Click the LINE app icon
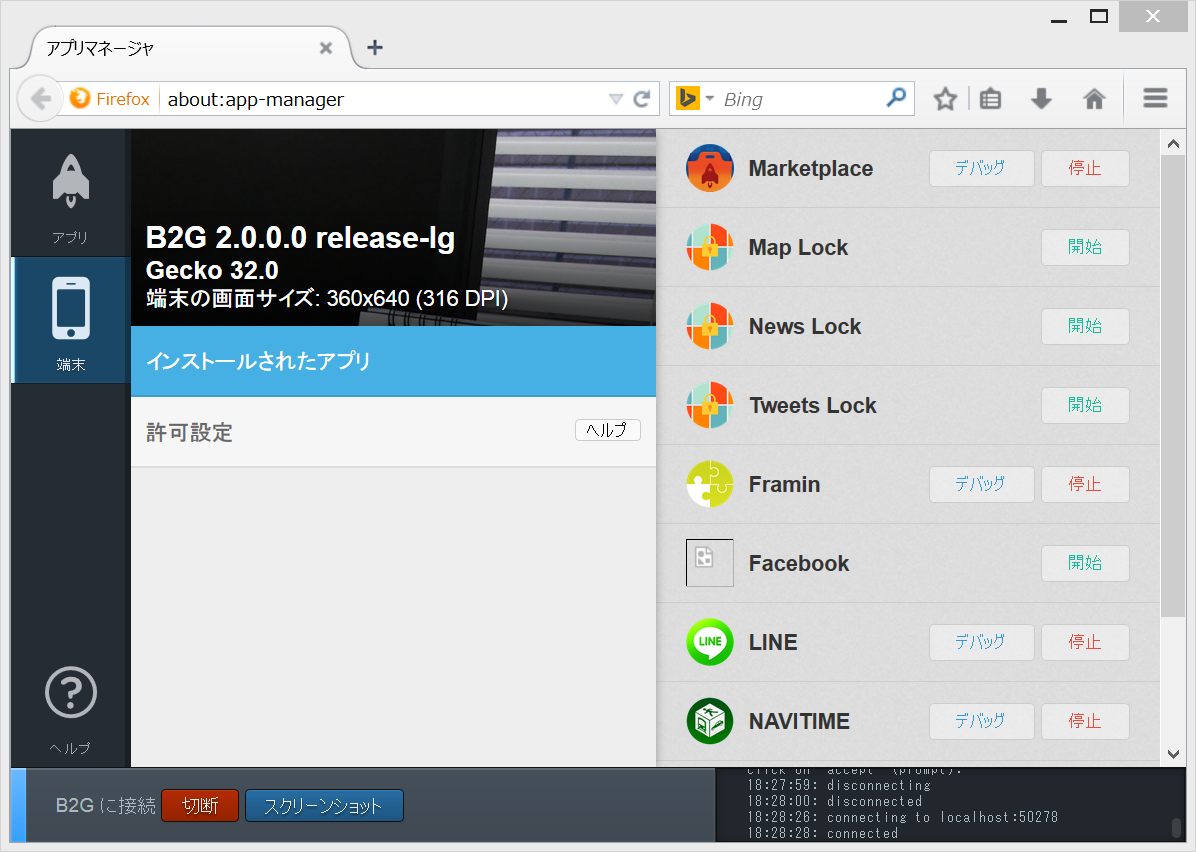 pyautogui.click(x=709, y=642)
